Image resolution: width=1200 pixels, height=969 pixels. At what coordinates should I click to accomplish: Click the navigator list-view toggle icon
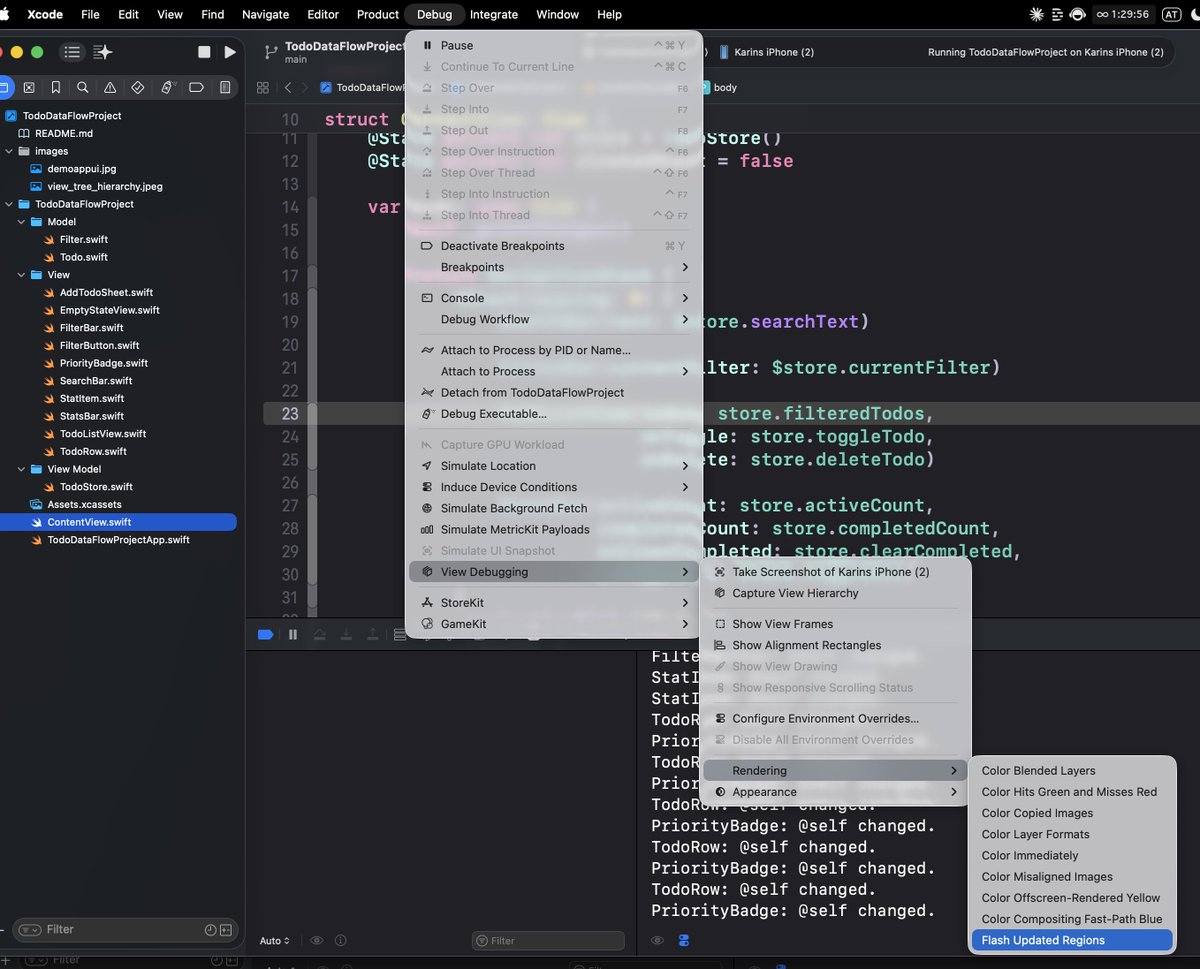(x=72, y=52)
